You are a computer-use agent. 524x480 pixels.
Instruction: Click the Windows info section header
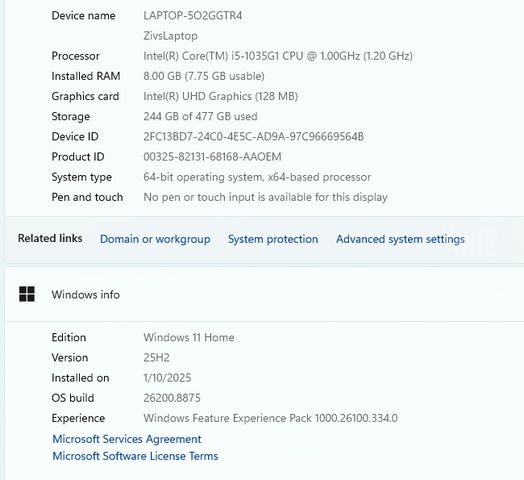[86, 294]
